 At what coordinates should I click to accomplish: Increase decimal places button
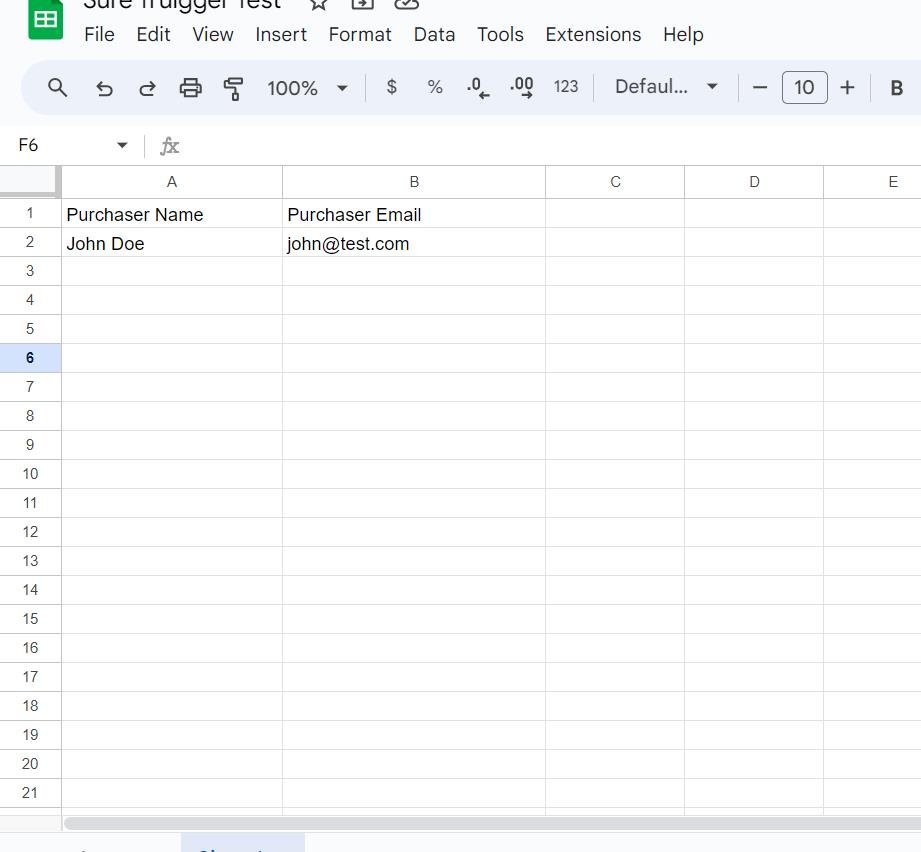pyautogui.click(x=521, y=88)
